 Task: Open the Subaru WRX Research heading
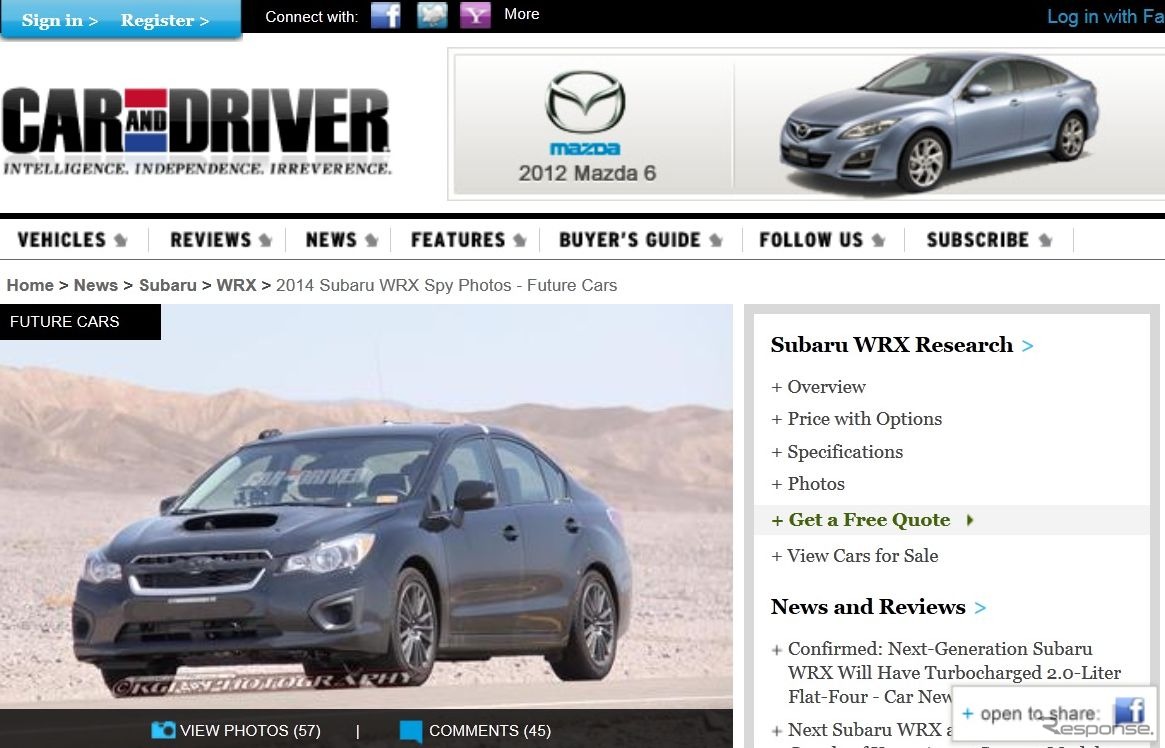point(892,345)
